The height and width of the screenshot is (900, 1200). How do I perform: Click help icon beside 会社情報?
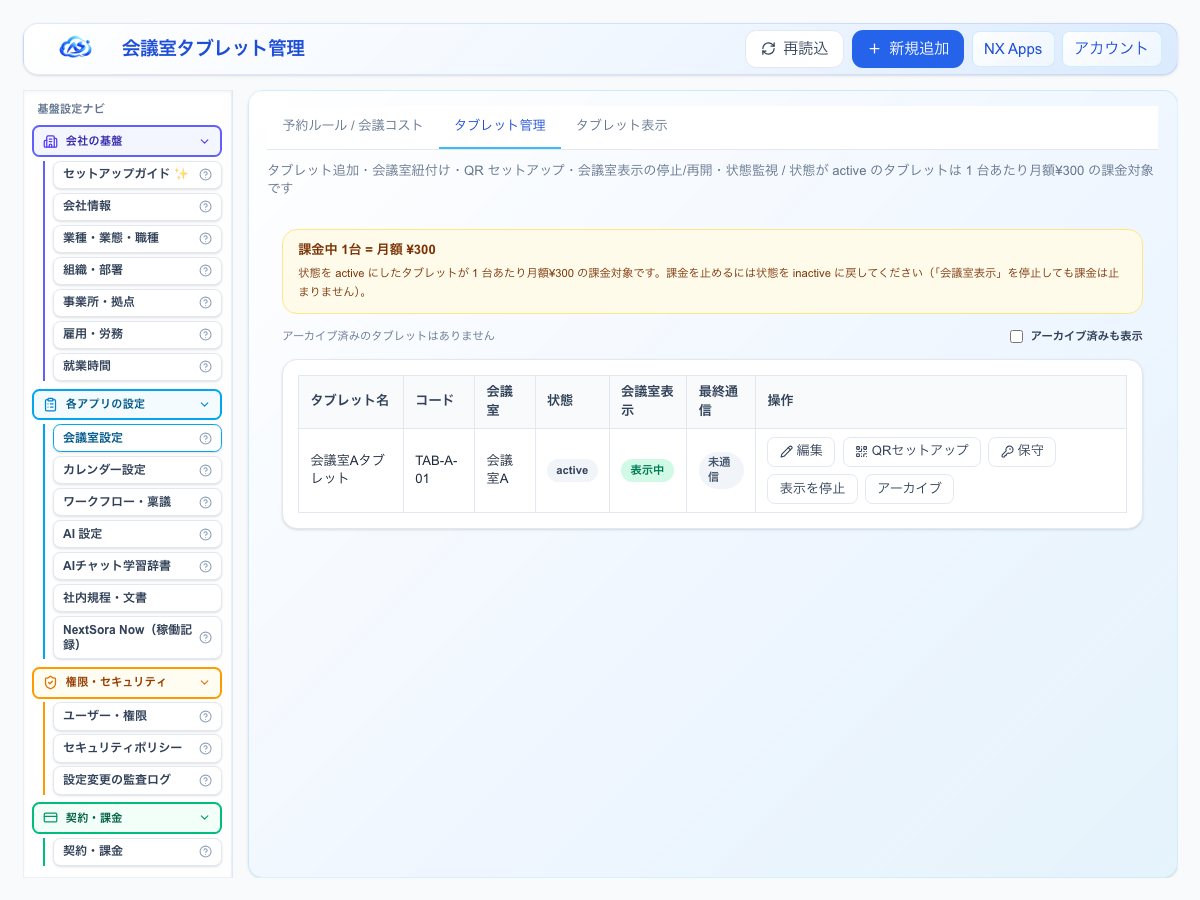pos(205,206)
